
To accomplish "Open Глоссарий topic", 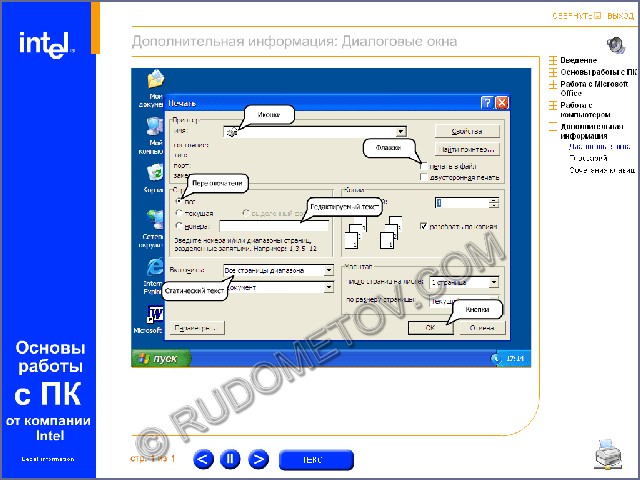I will tap(589, 158).
